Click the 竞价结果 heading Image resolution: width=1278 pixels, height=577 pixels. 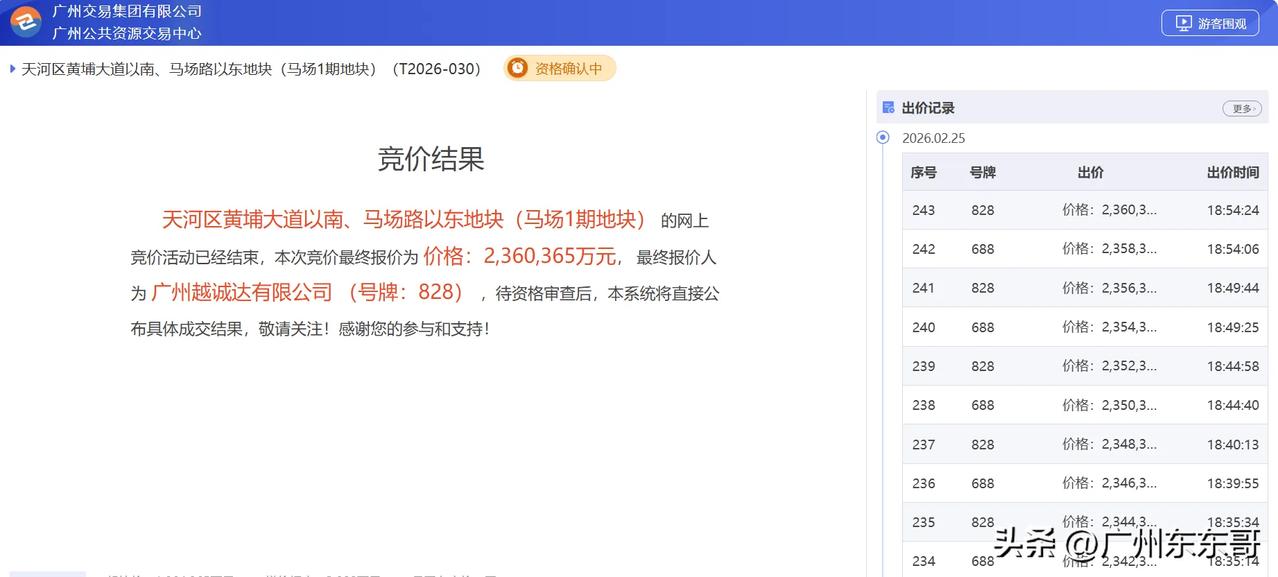[x=431, y=159]
